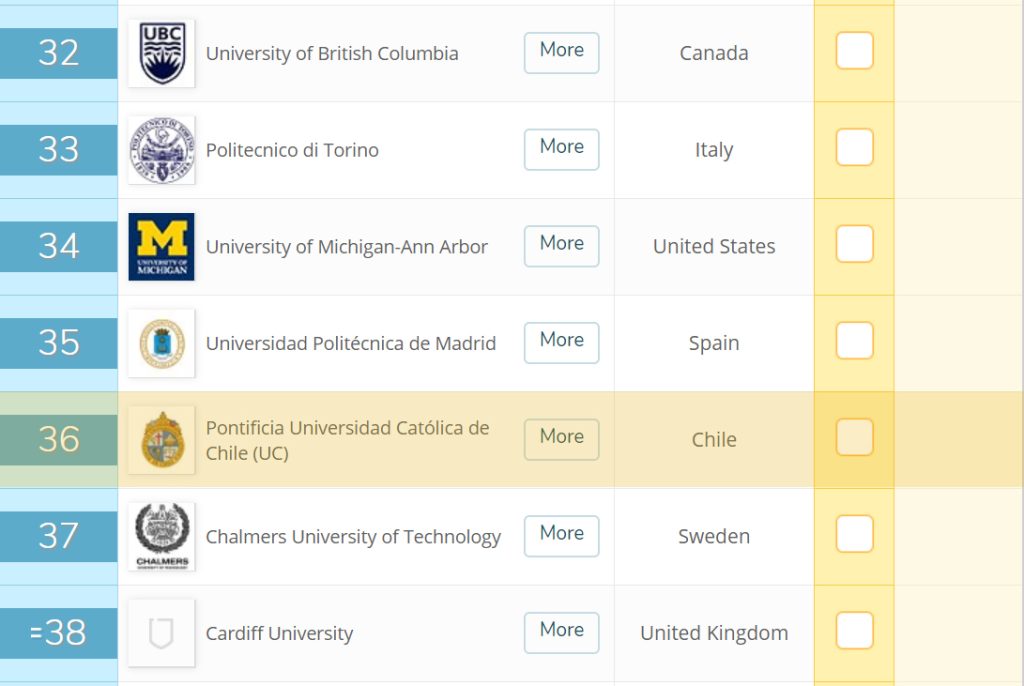This screenshot has height=686, width=1024.
Task: Tick the compare checkbox for Politecnico di Torino
Action: coord(854,148)
